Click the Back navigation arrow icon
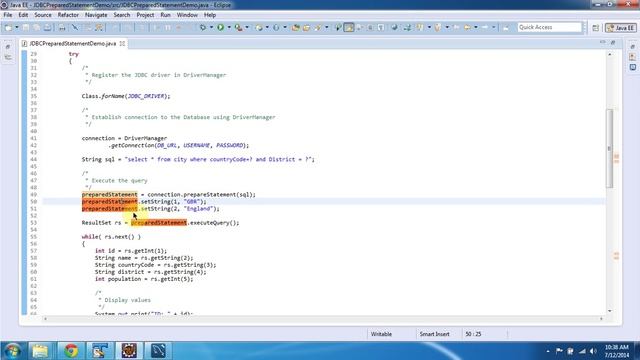 pos(467,27)
